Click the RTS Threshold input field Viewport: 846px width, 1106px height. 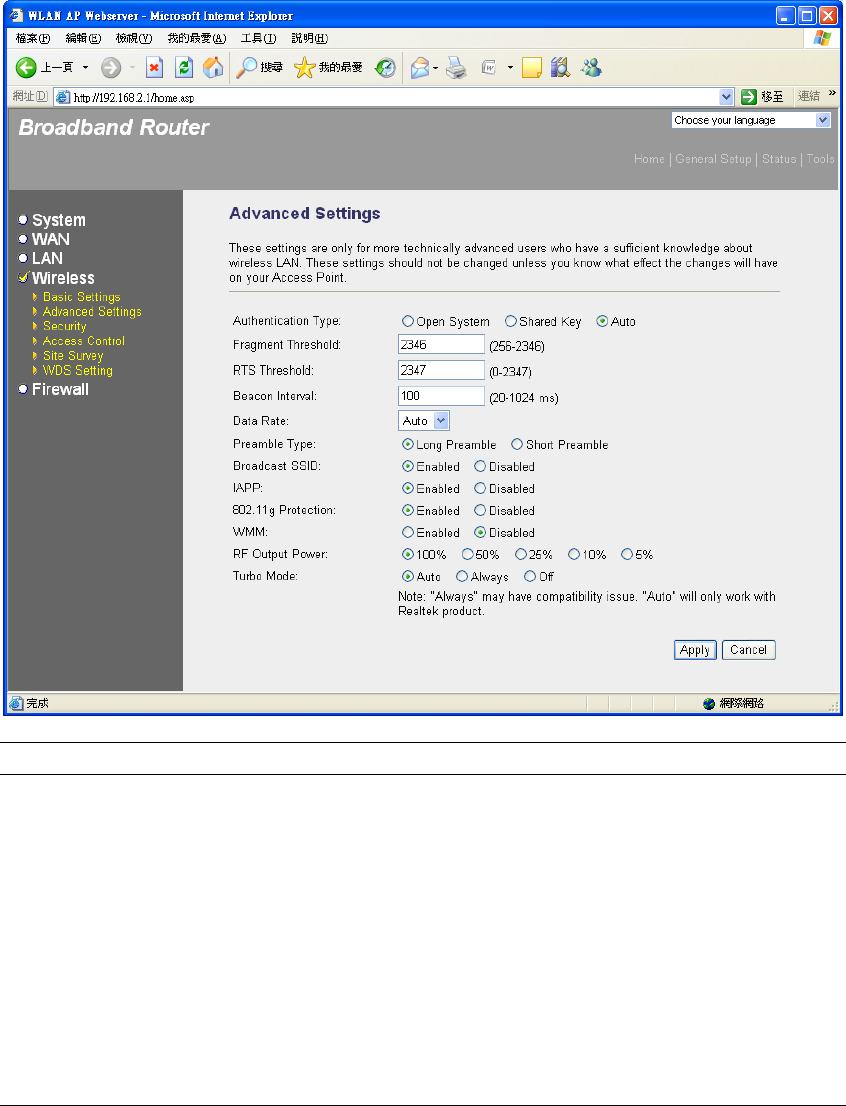point(442,370)
